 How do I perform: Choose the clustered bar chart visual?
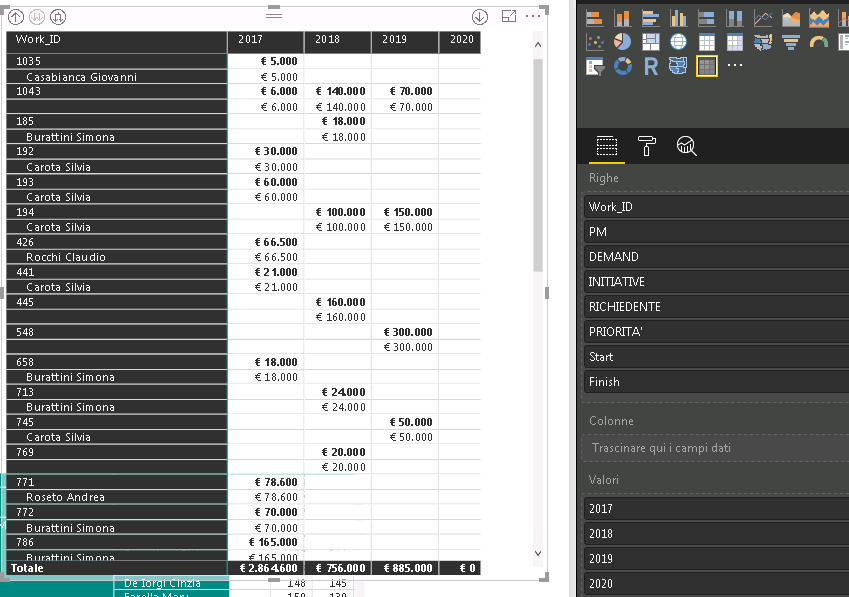tap(650, 18)
